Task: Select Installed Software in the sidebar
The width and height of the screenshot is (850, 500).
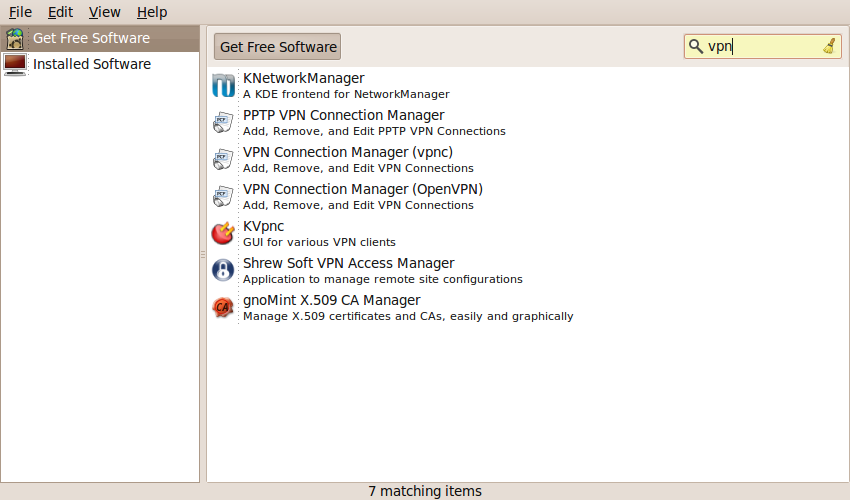Action: (100, 64)
